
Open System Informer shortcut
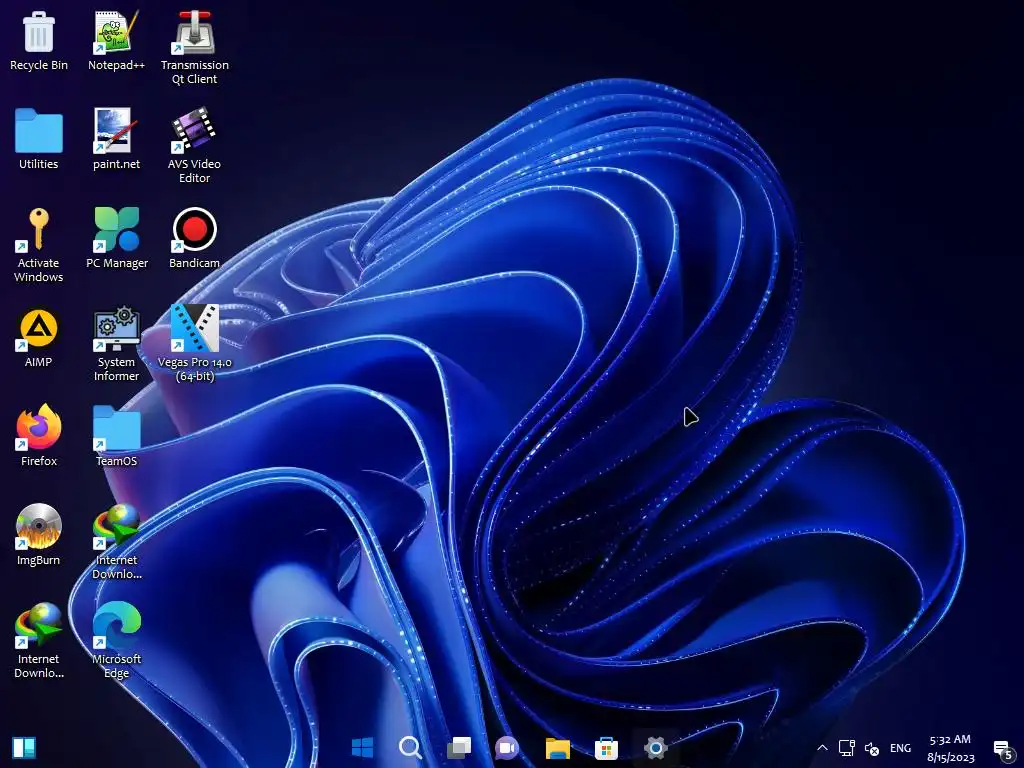pyautogui.click(x=116, y=345)
